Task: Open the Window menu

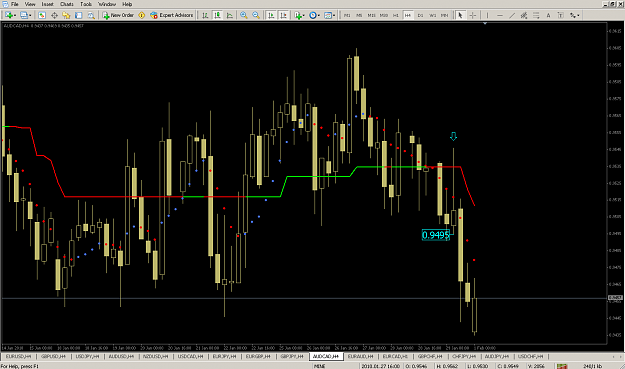Action: pos(107,4)
